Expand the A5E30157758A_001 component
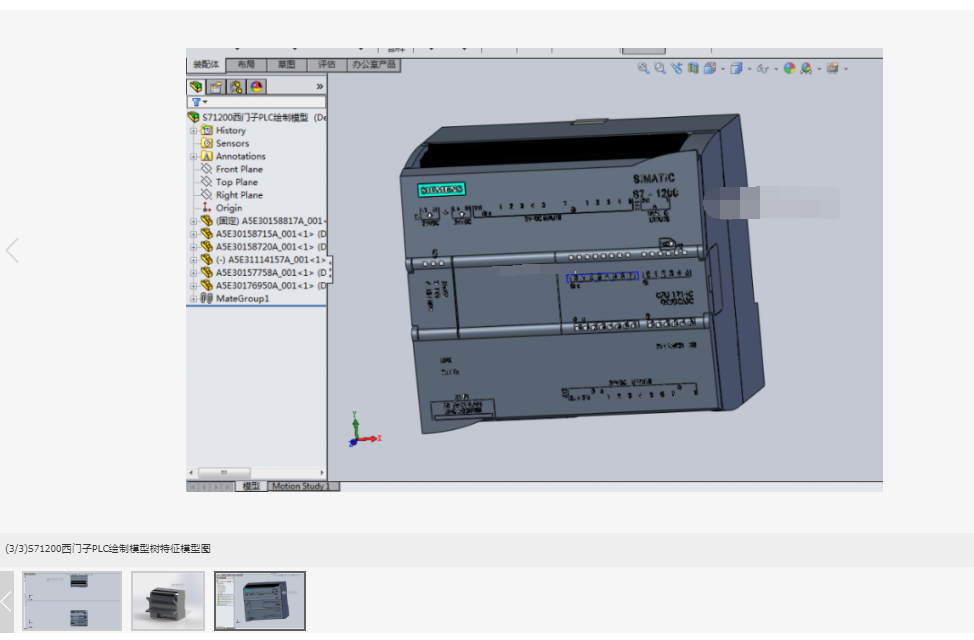Screen dimensions: 974x640 pos(193,273)
